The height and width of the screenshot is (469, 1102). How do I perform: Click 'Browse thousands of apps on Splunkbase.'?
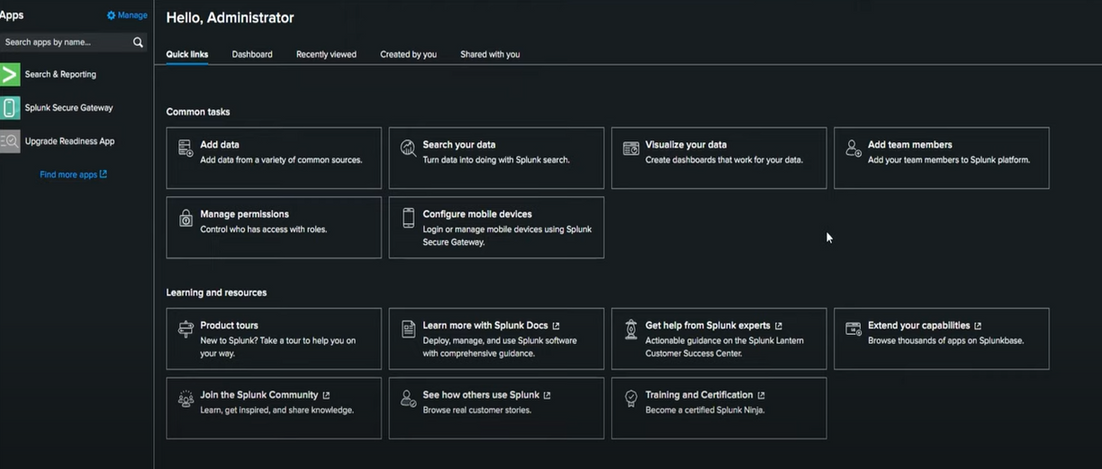coord(946,340)
